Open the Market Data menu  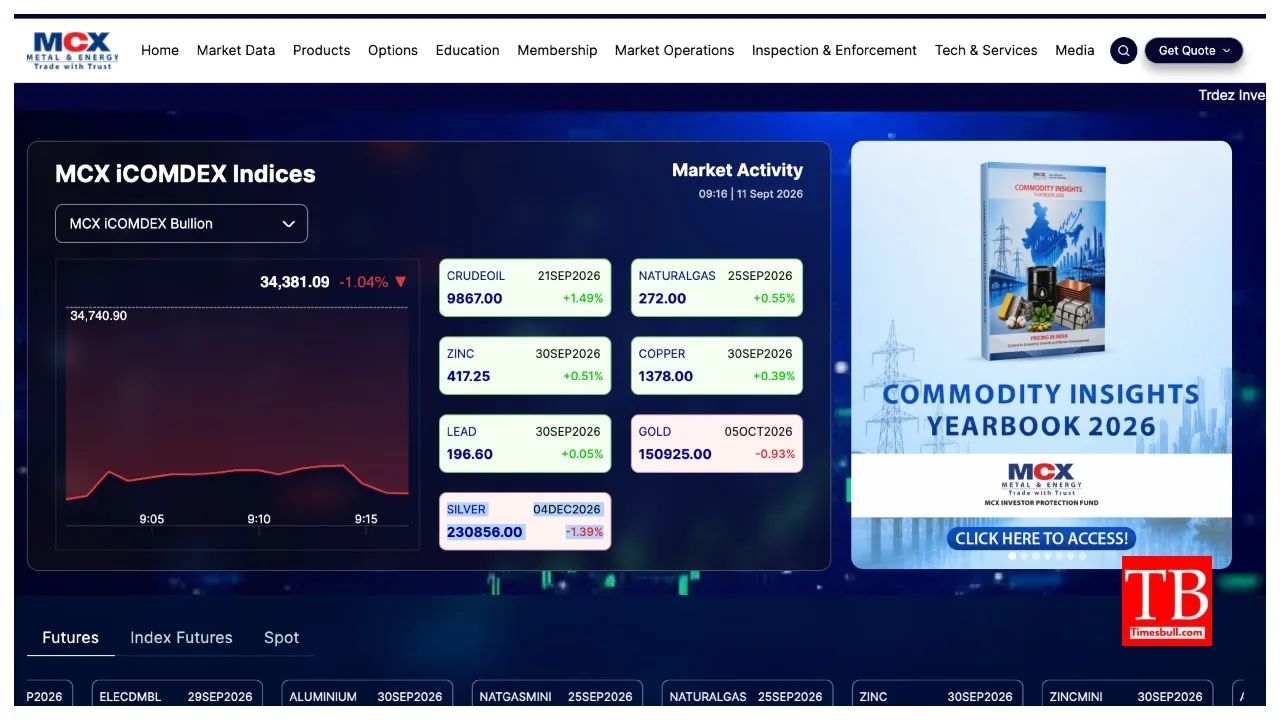236,50
